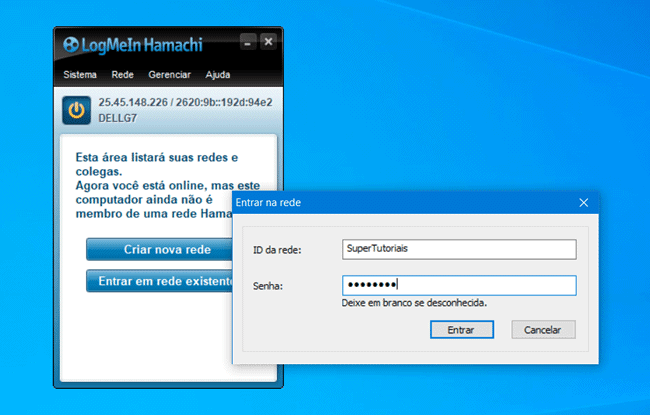This screenshot has height=415, width=650.
Task: Click the Deixe em branco hint text
Action: 420,302
